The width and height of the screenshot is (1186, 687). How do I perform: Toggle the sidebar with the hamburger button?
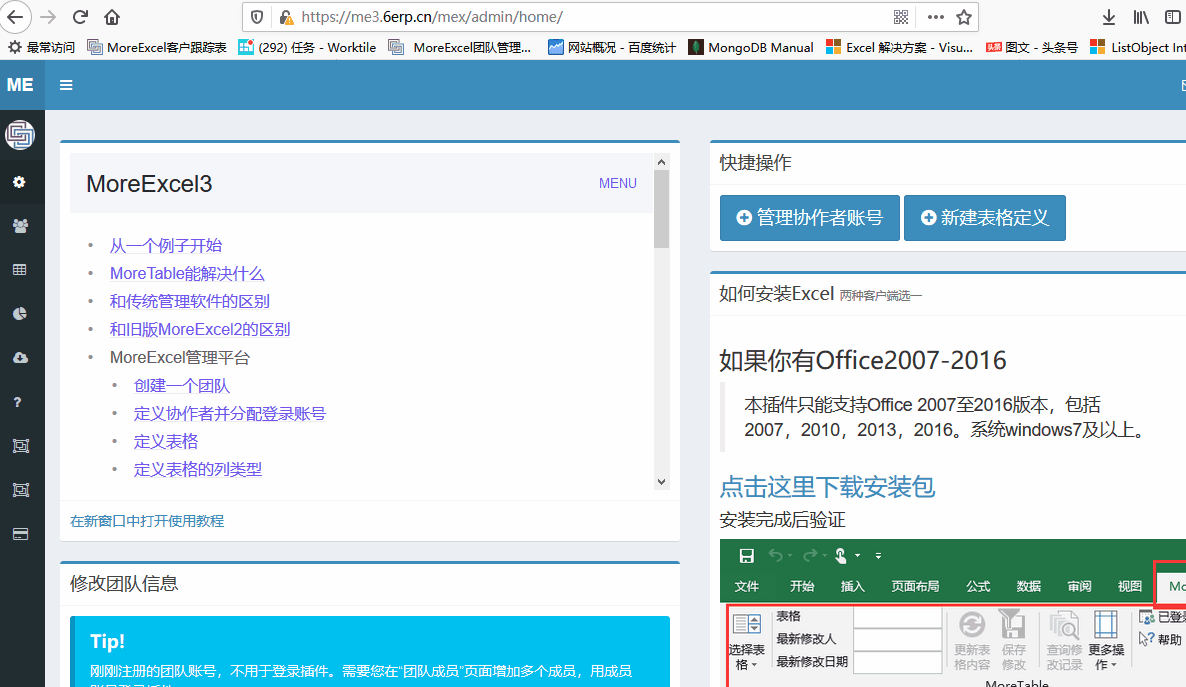[66, 85]
